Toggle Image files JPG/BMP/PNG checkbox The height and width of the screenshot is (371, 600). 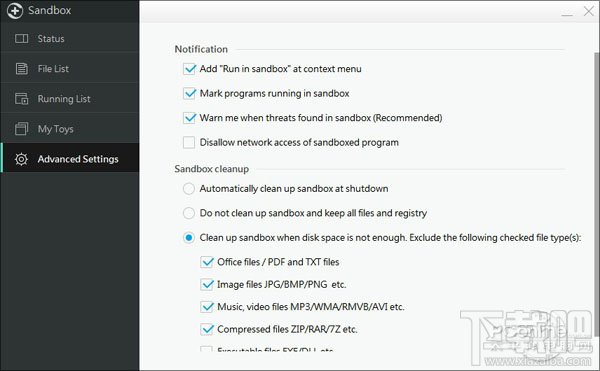pyautogui.click(x=207, y=285)
